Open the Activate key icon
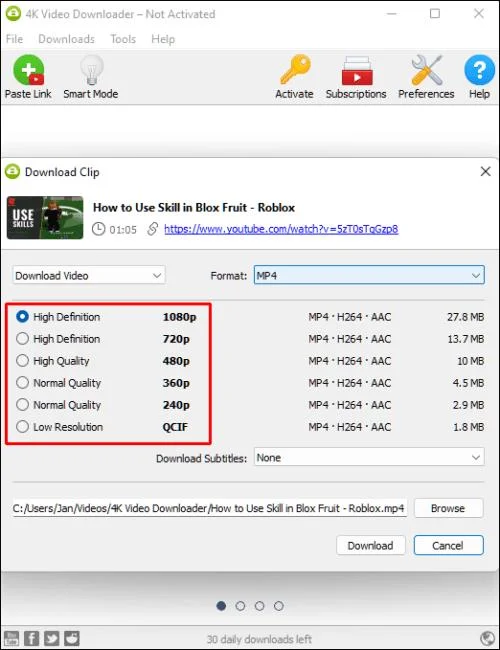The height and width of the screenshot is (650, 500). [295, 69]
